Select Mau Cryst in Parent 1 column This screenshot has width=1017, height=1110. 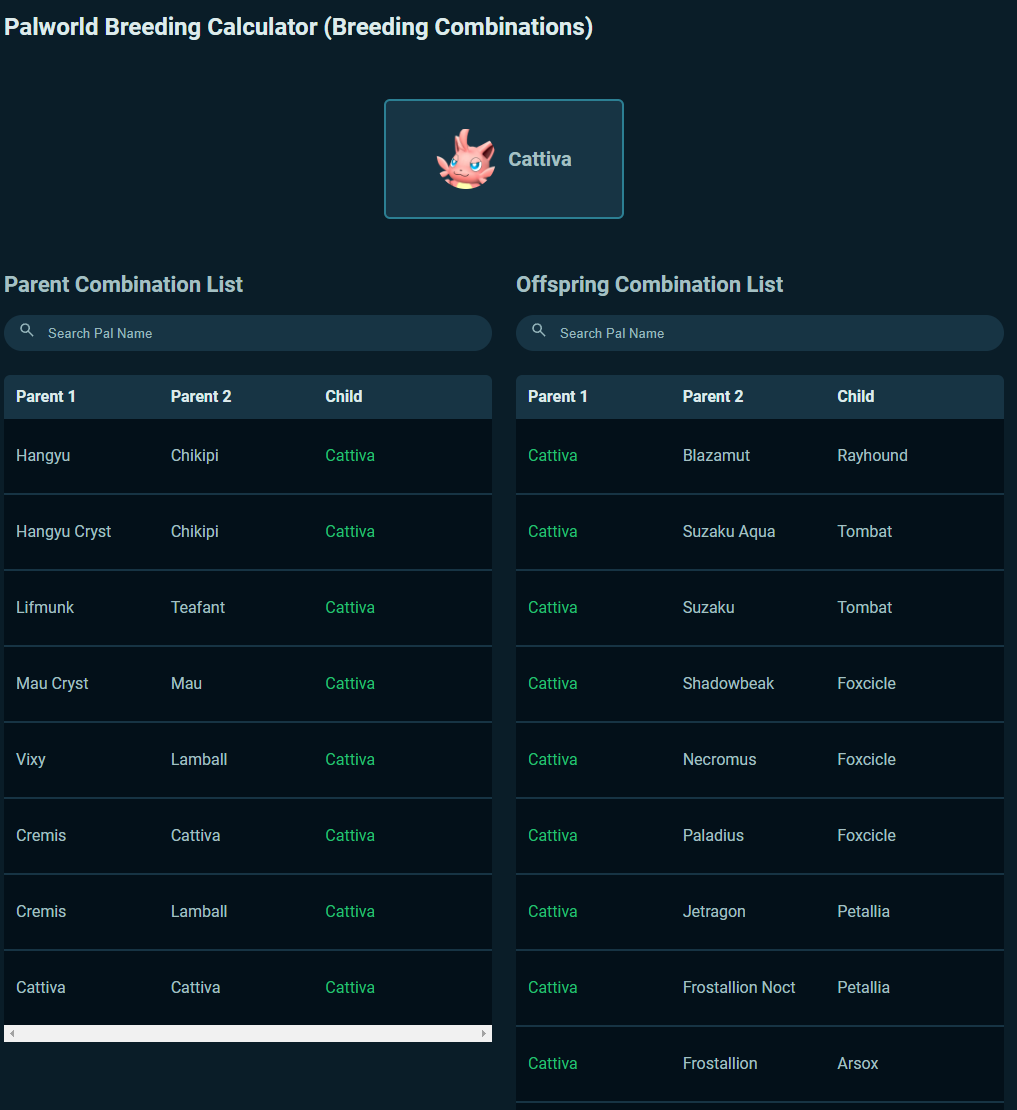[52, 684]
